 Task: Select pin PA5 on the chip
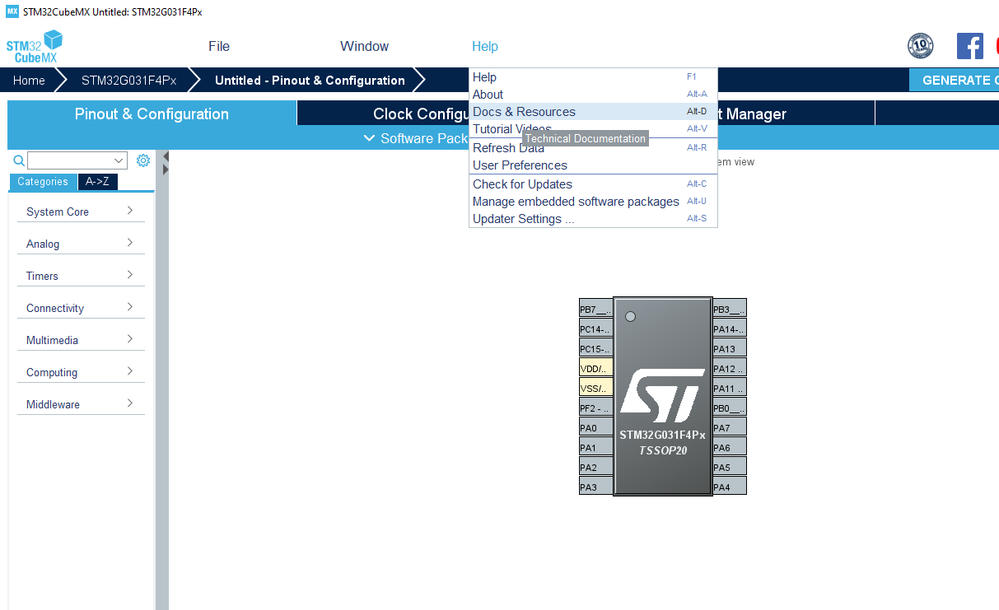click(729, 467)
